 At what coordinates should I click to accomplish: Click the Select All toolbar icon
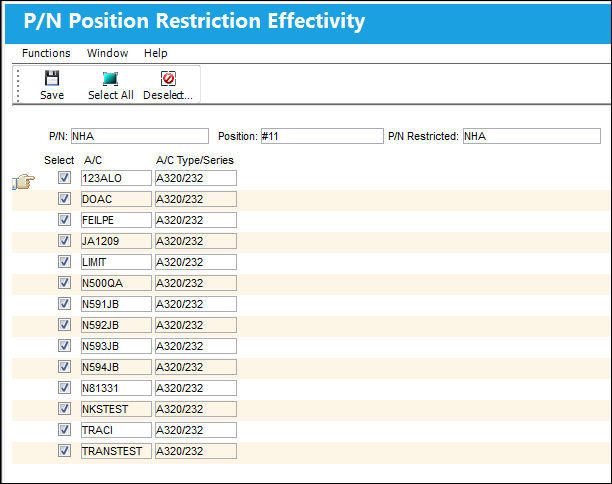(110, 78)
